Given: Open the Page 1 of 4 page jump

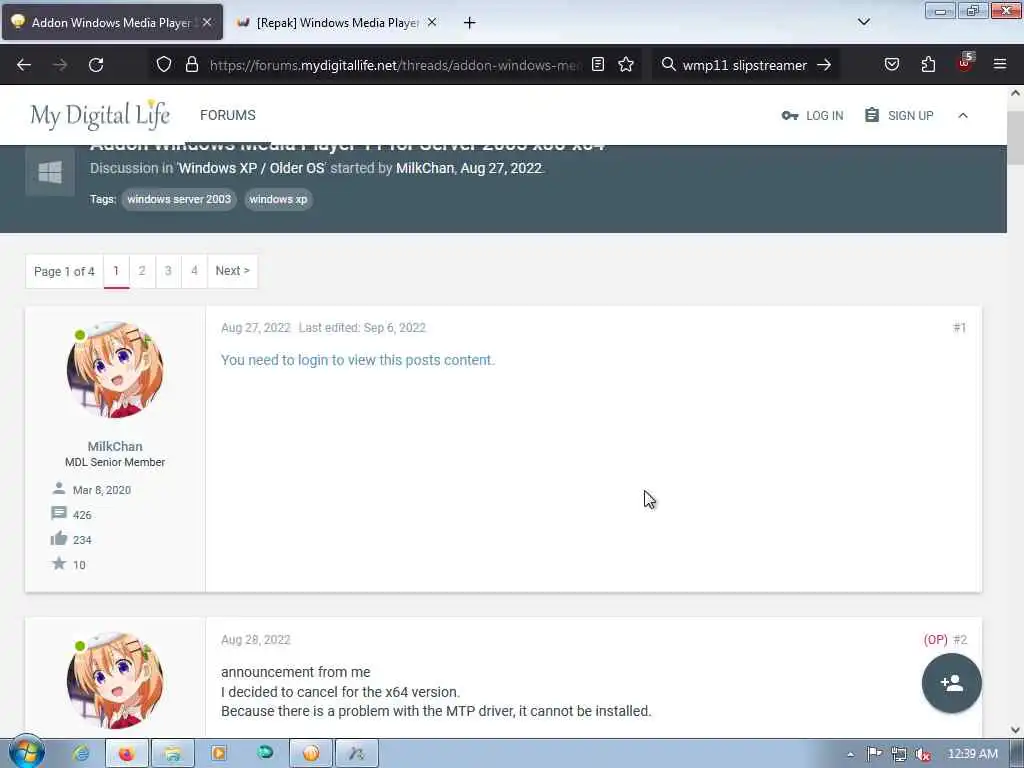Looking at the screenshot, I should pos(64,271).
